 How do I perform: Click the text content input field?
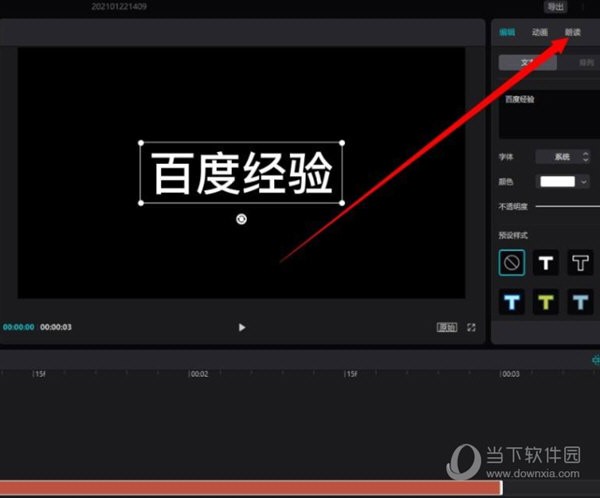click(x=549, y=114)
